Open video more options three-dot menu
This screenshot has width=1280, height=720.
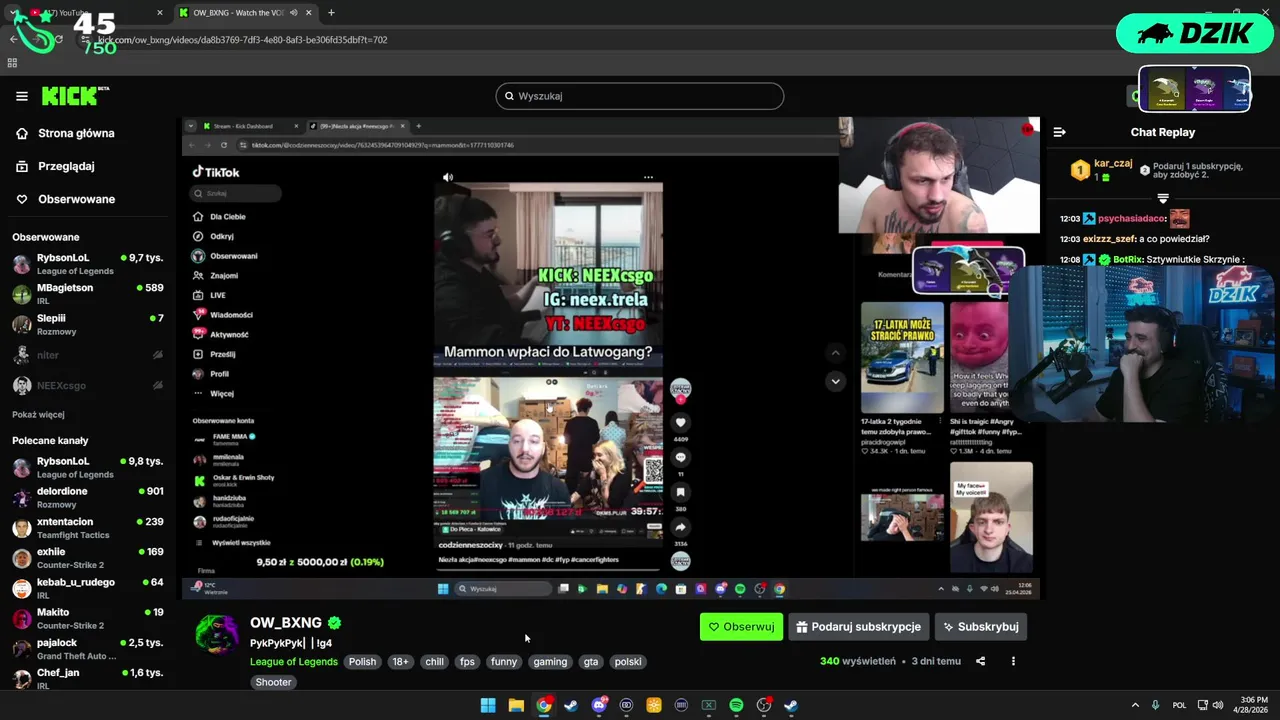click(1013, 661)
